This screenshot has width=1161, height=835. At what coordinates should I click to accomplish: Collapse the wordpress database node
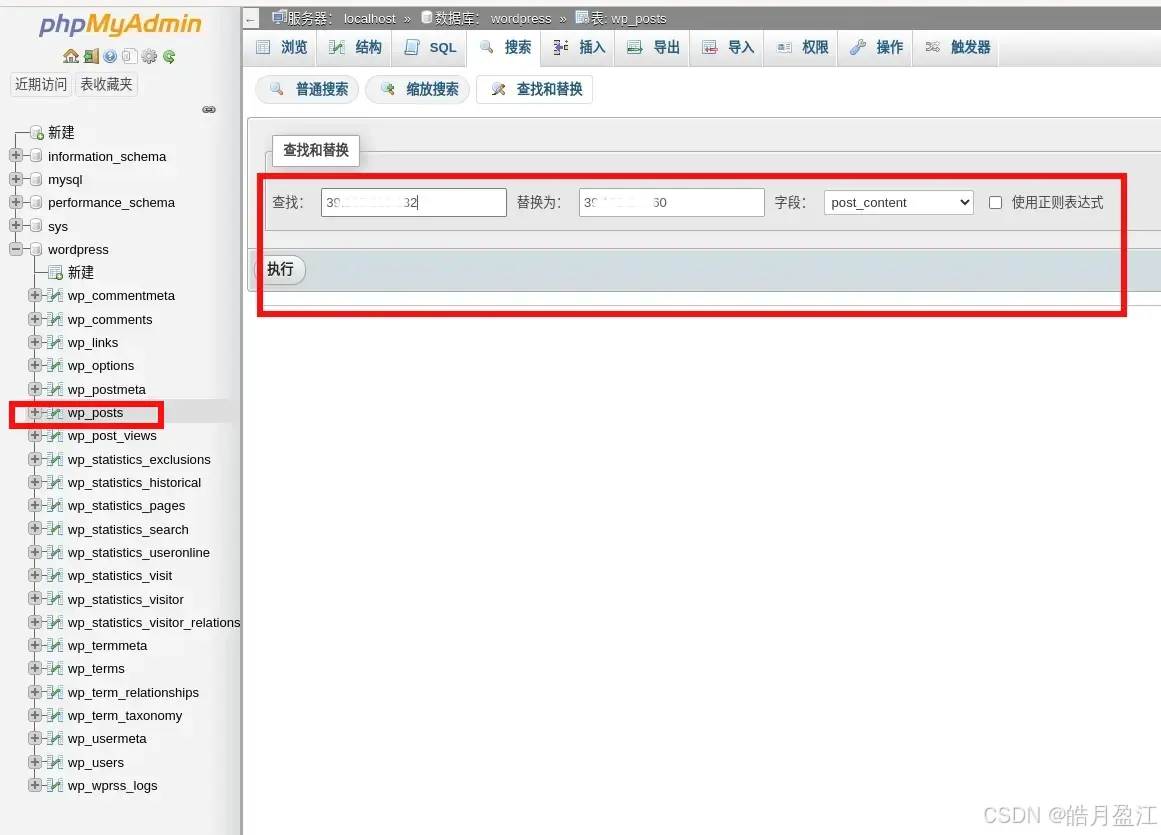click(16, 249)
